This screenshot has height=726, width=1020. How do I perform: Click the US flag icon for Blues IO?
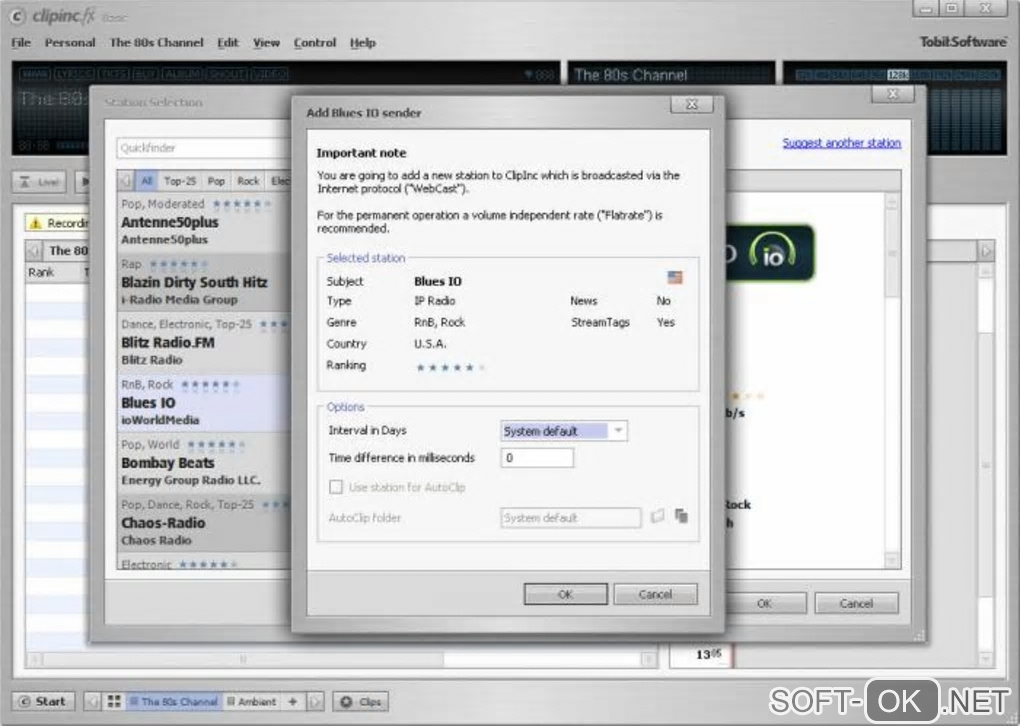675,278
